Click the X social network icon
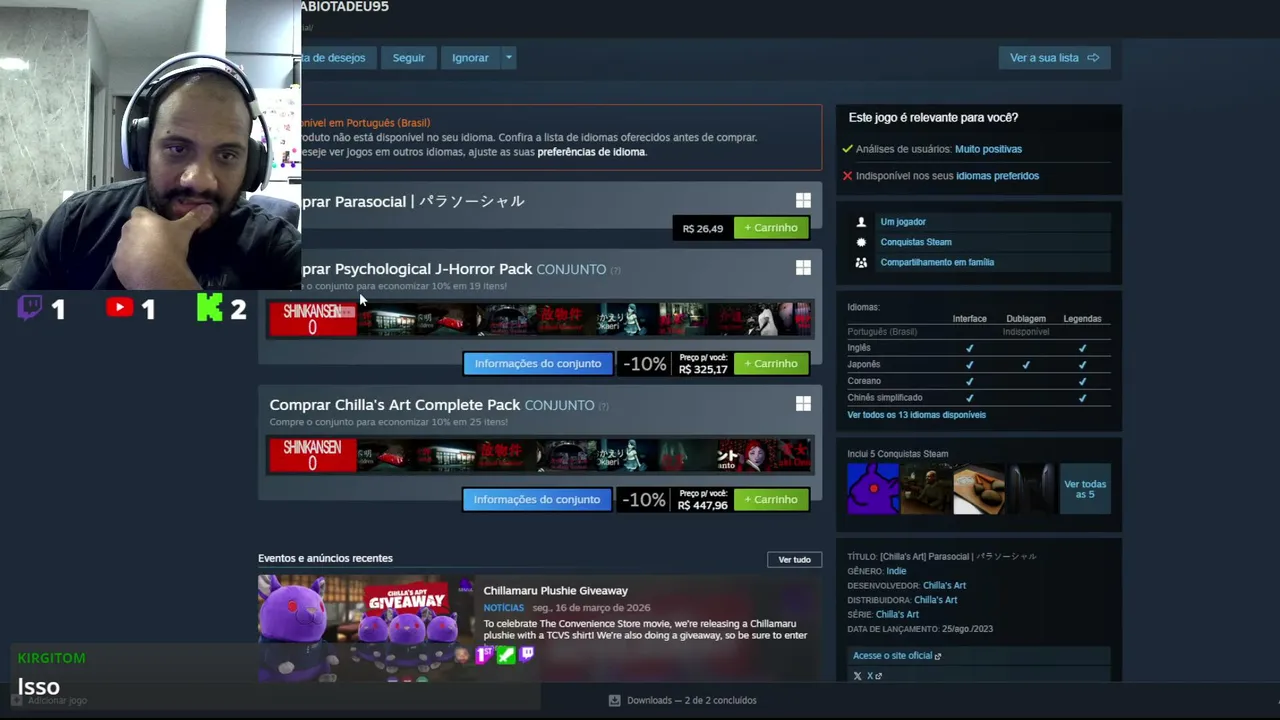Viewport: 1280px width, 720px height. 857,676
